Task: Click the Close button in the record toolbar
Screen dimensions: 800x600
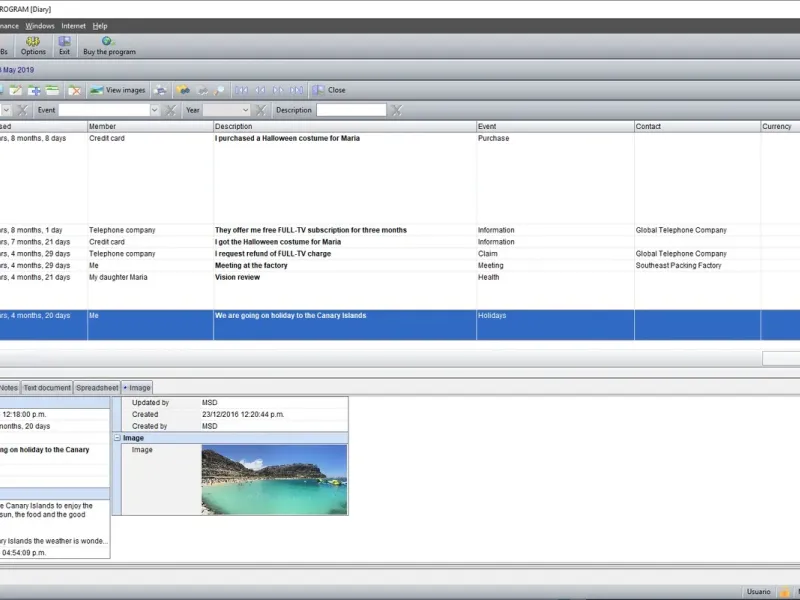Action: (x=329, y=90)
